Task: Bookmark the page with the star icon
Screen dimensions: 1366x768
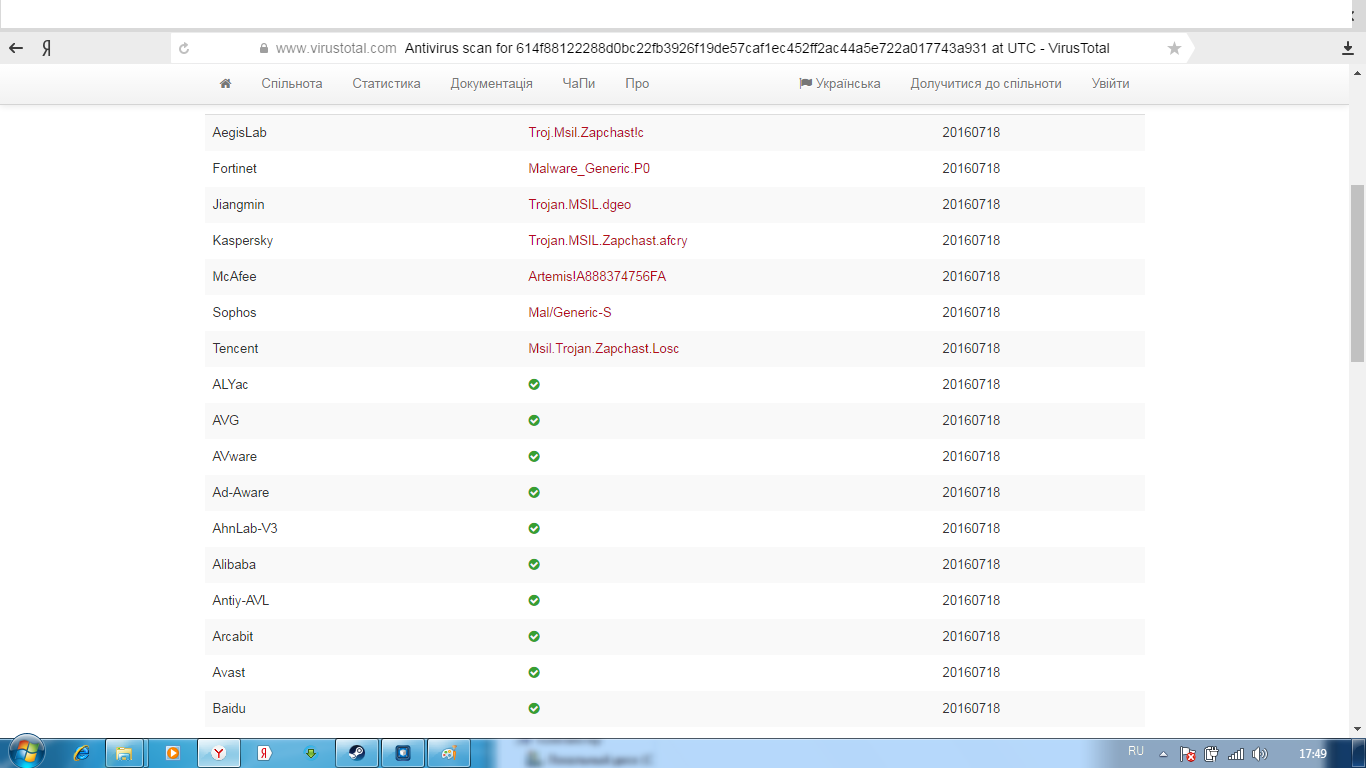Action: click(1174, 48)
